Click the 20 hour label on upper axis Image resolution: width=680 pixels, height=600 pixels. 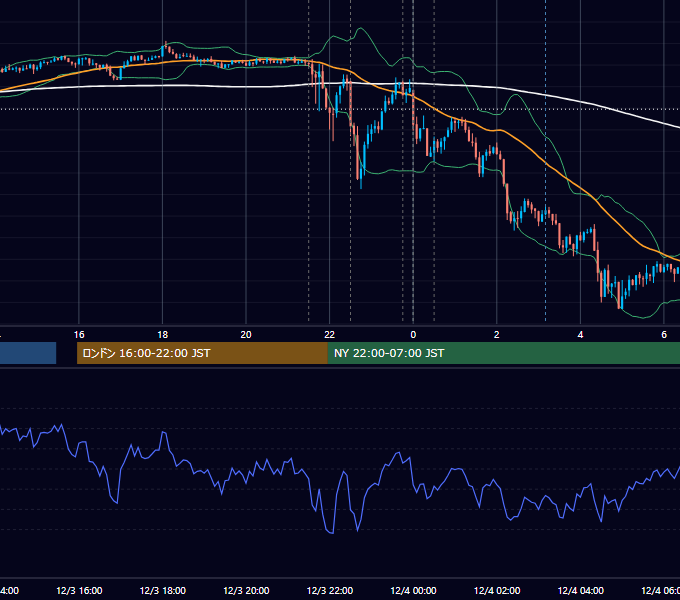pyautogui.click(x=246, y=335)
